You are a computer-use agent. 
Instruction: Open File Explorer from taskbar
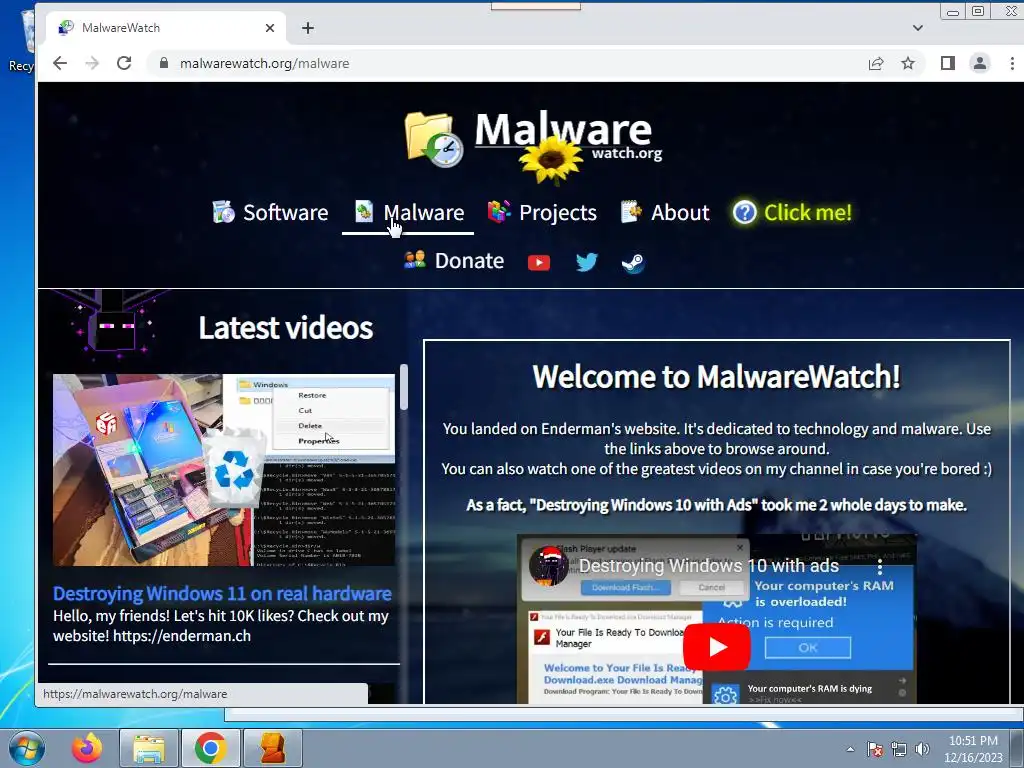coord(149,748)
